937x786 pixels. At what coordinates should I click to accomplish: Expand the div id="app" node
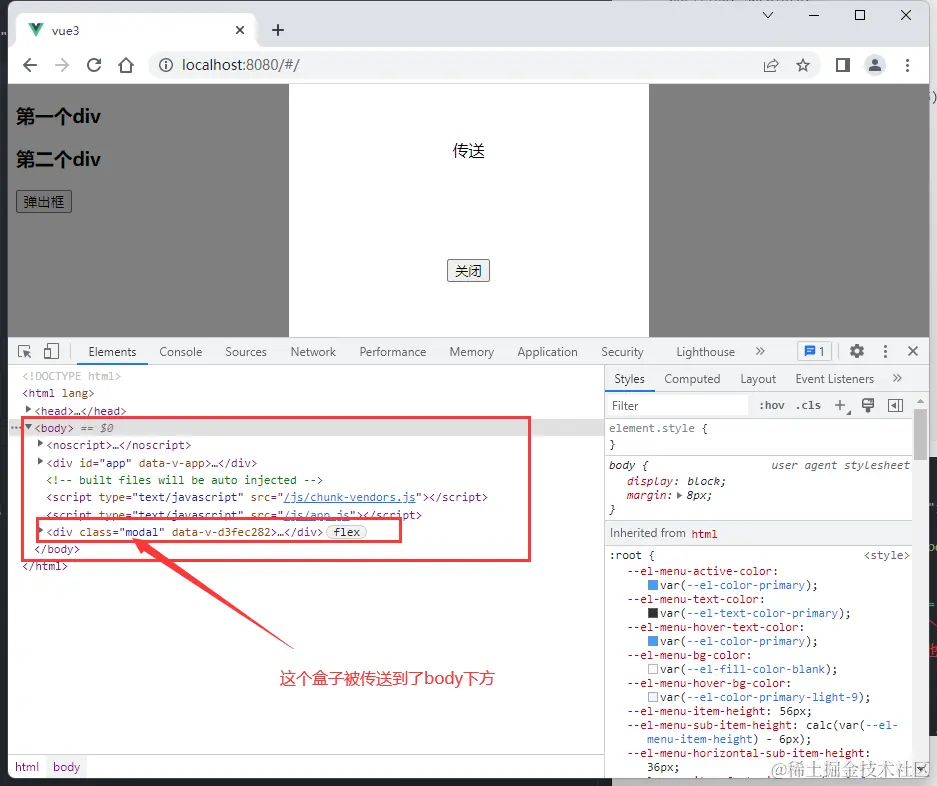coord(40,461)
